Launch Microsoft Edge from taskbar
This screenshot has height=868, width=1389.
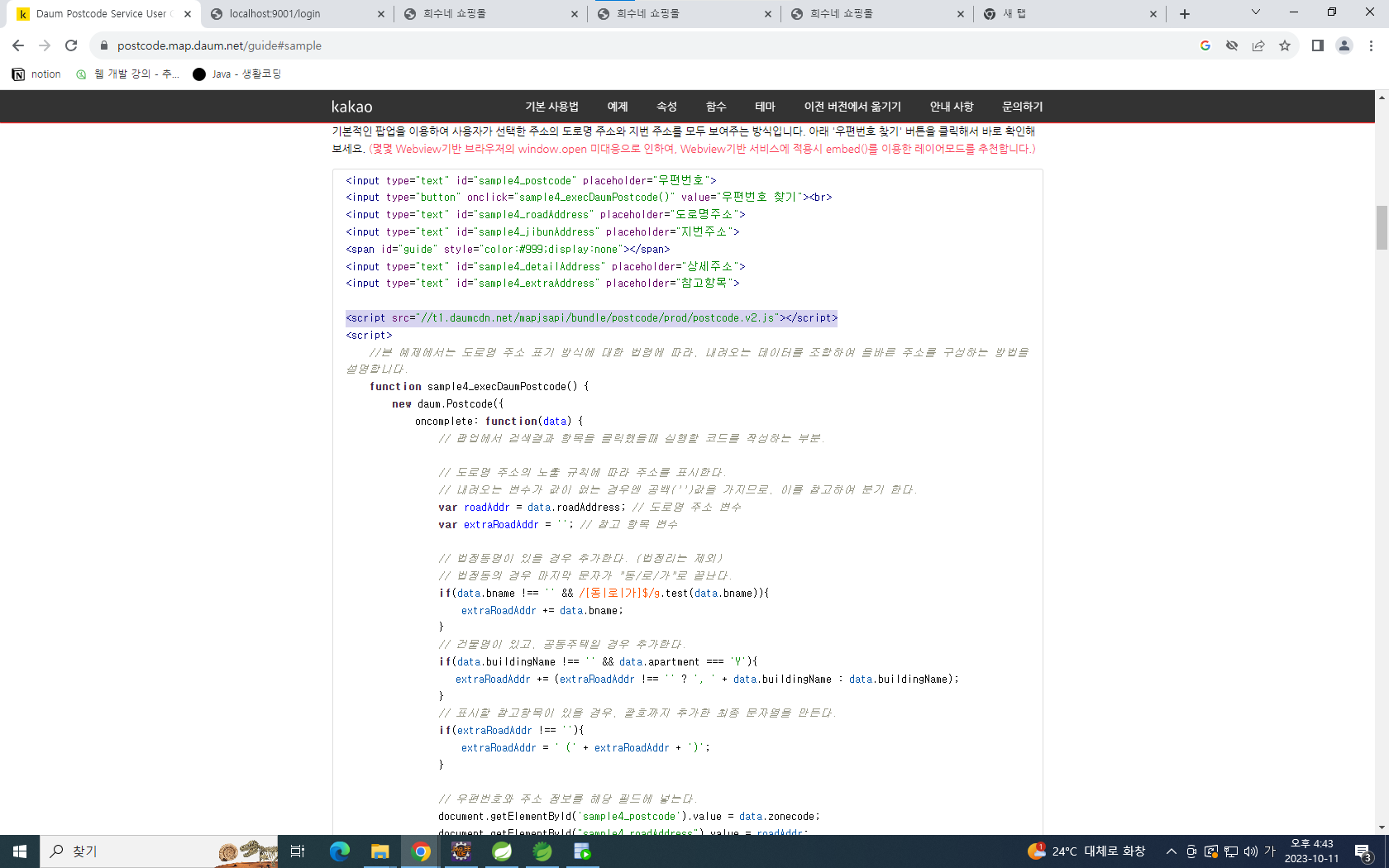coord(339,851)
